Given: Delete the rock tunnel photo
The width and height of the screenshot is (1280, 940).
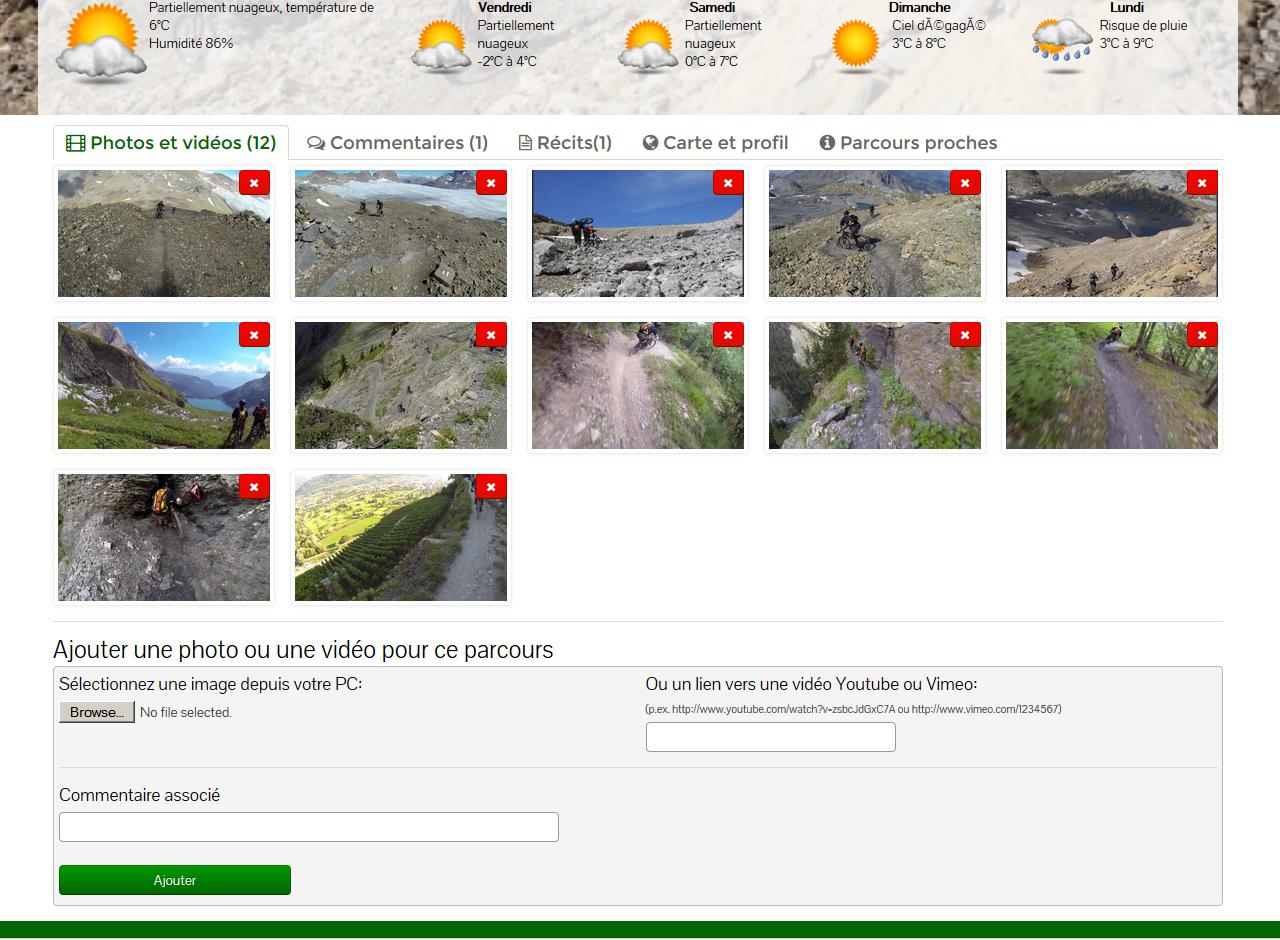Looking at the screenshot, I should tap(254, 487).
